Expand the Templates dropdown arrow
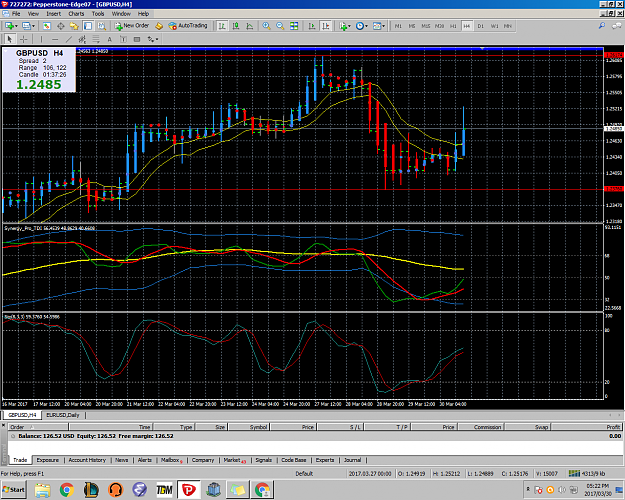Image resolution: width=625 pixels, height=500 pixels. click(383, 26)
